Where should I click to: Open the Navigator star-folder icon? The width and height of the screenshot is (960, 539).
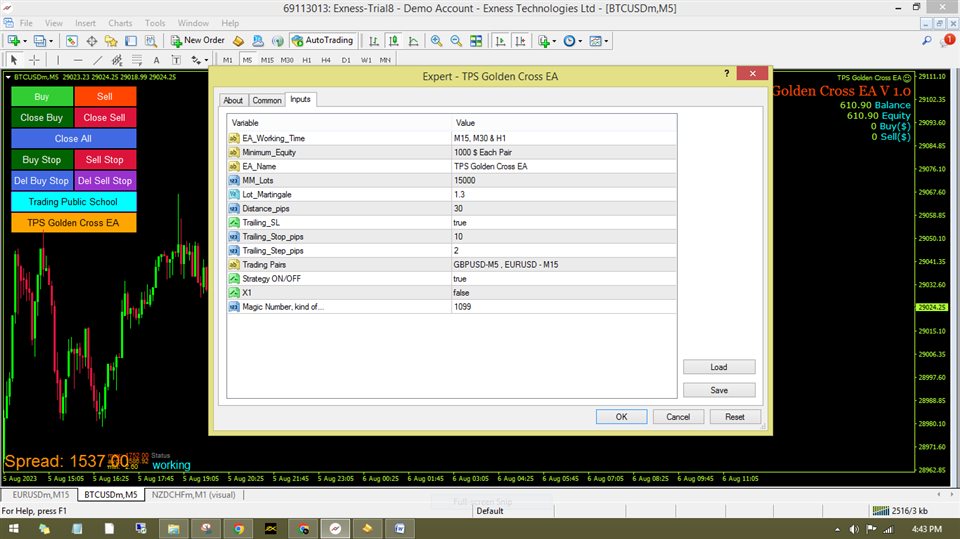pyautogui.click(x=111, y=41)
